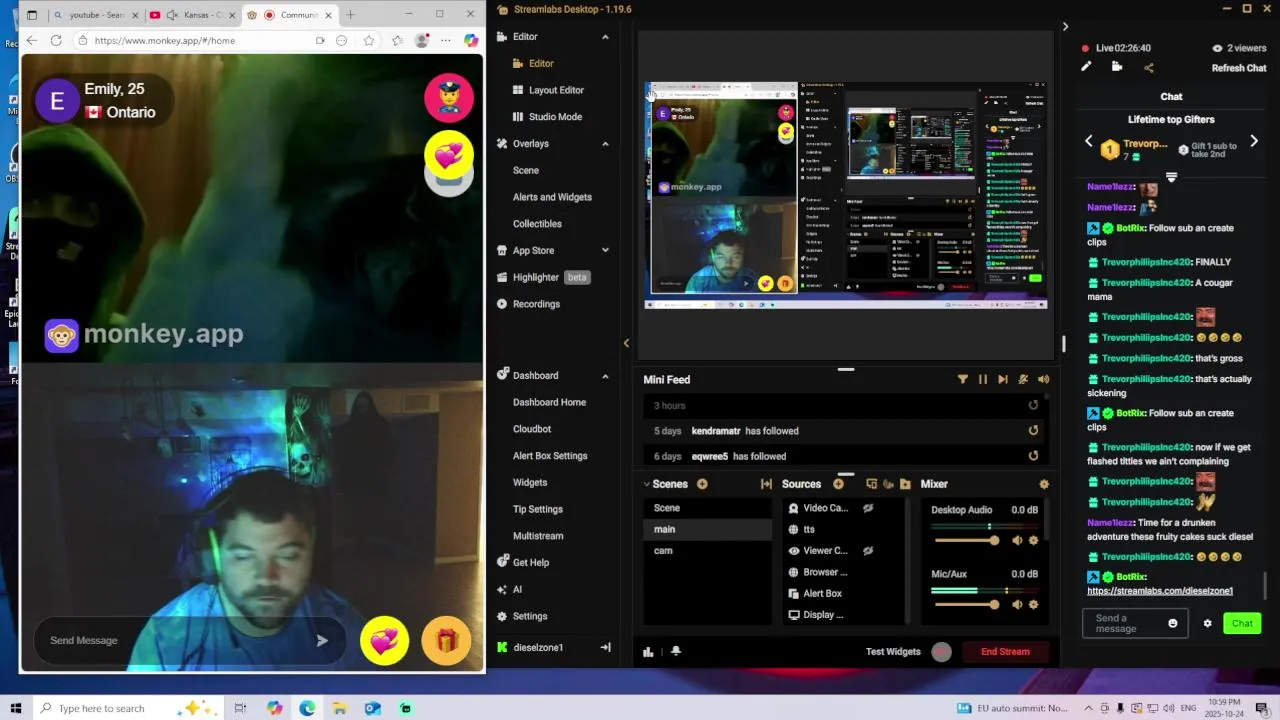The height and width of the screenshot is (720, 1280).
Task: Report user police icon in monkey.app
Action: click(448, 97)
